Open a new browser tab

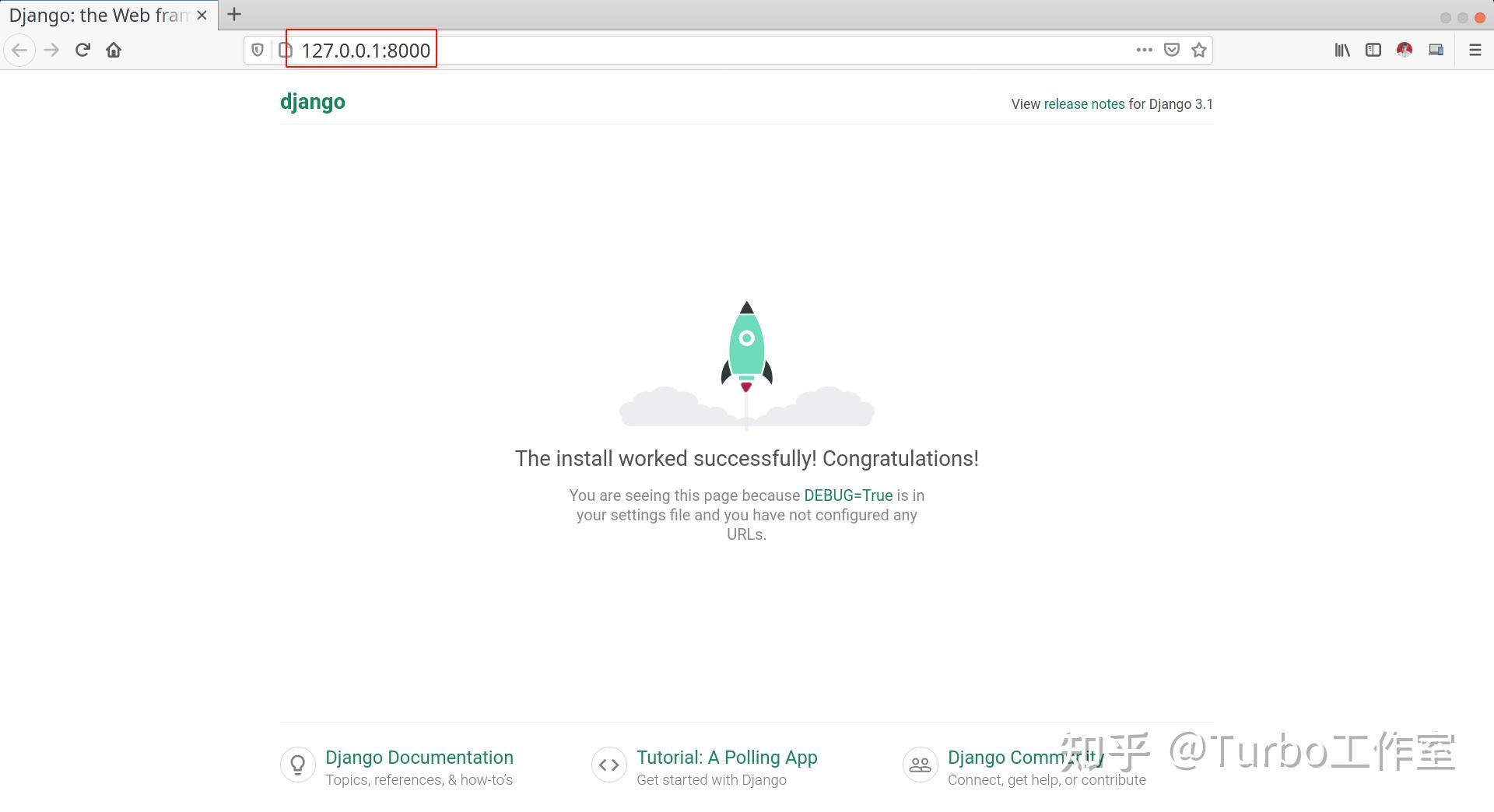[x=234, y=14]
